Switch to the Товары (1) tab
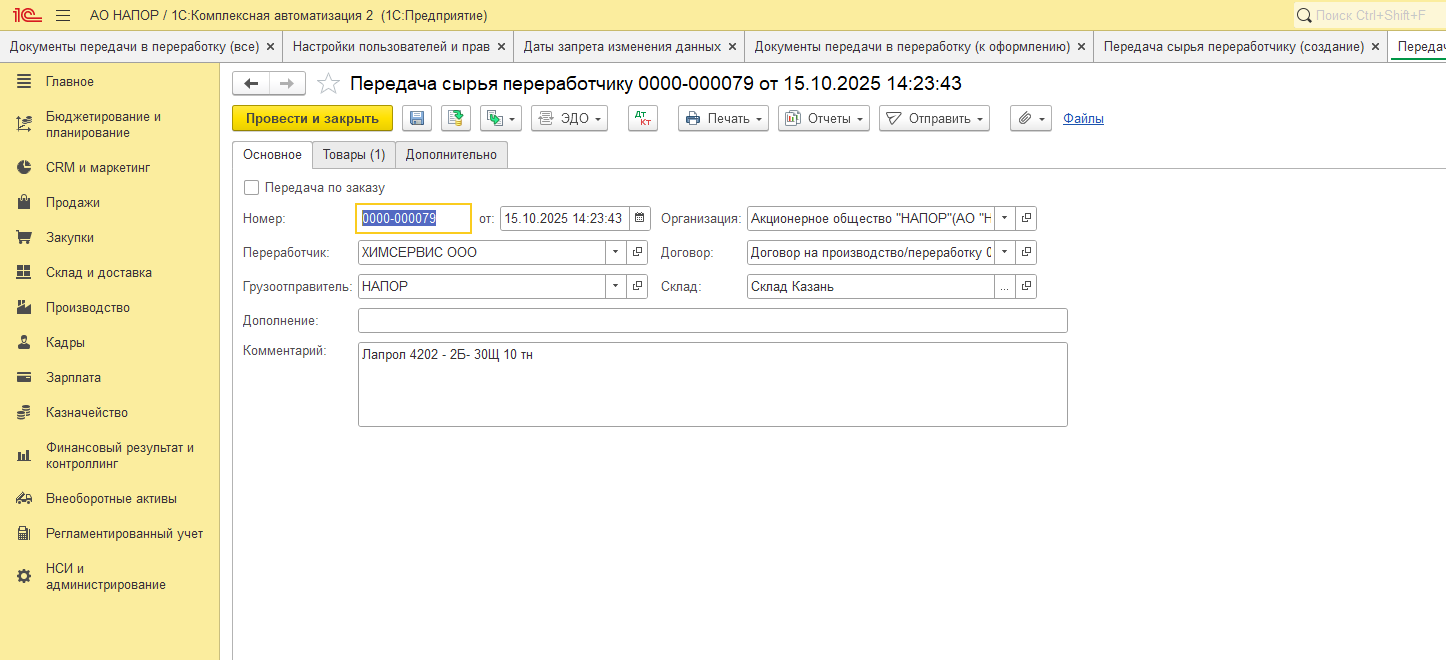 tap(353, 155)
